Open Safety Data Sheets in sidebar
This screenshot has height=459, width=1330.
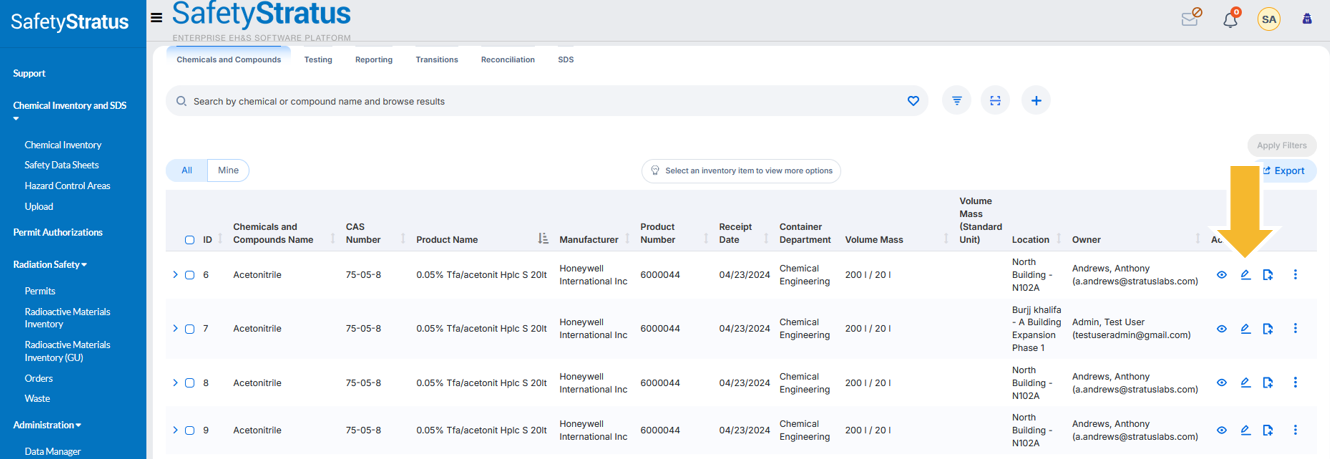[62, 165]
